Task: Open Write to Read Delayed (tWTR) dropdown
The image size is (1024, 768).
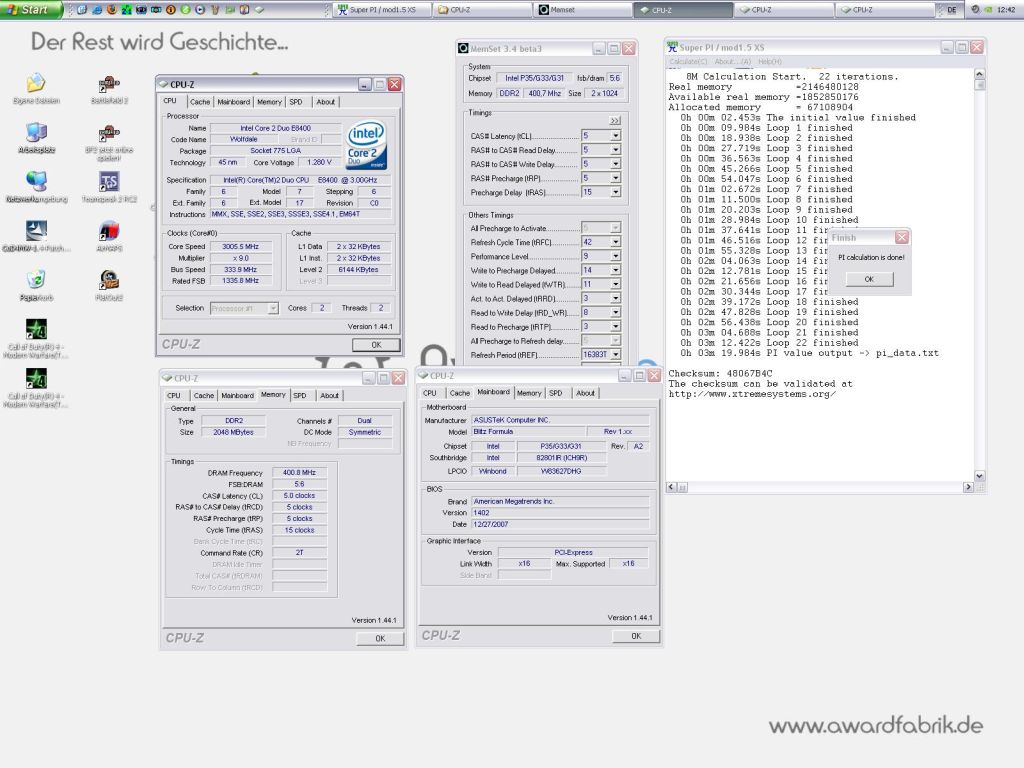Action: pos(615,284)
